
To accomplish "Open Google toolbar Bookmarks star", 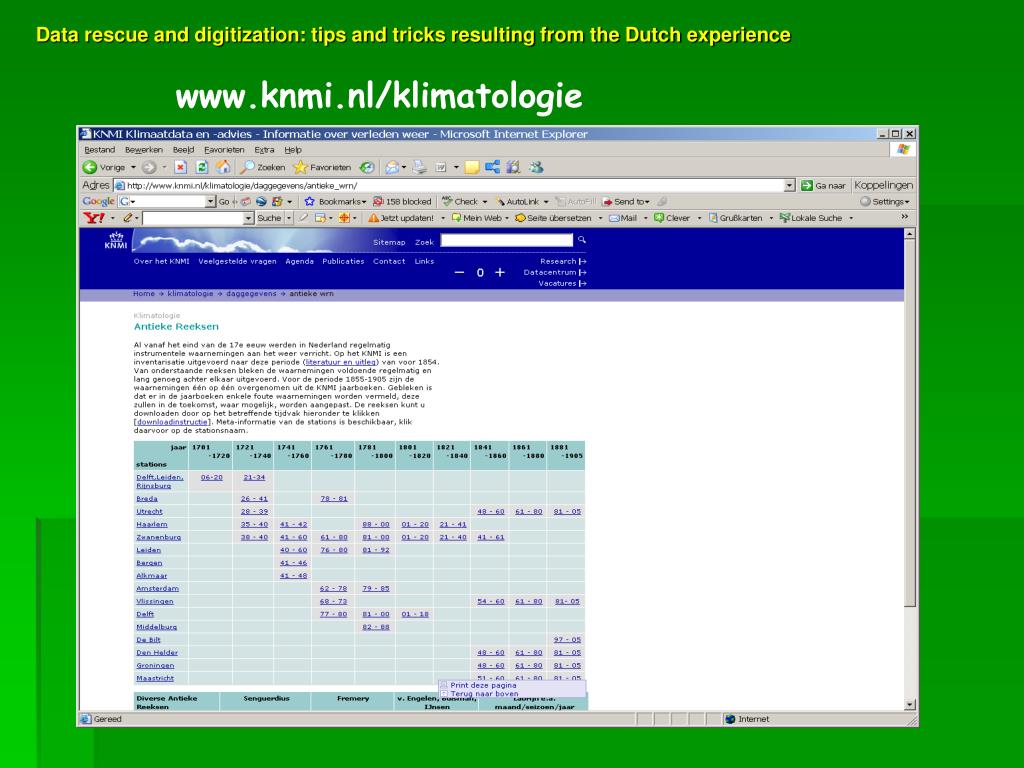I will coord(335,201).
